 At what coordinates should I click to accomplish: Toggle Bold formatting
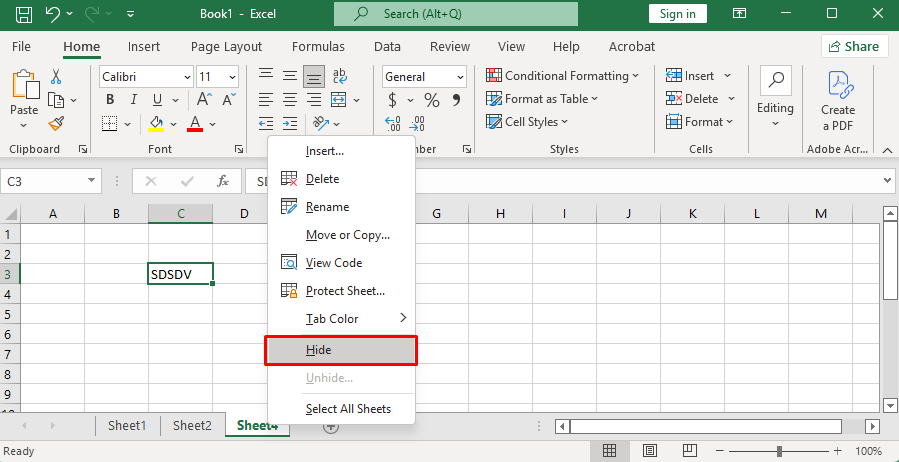pyautogui.click(x=110, y=100)
